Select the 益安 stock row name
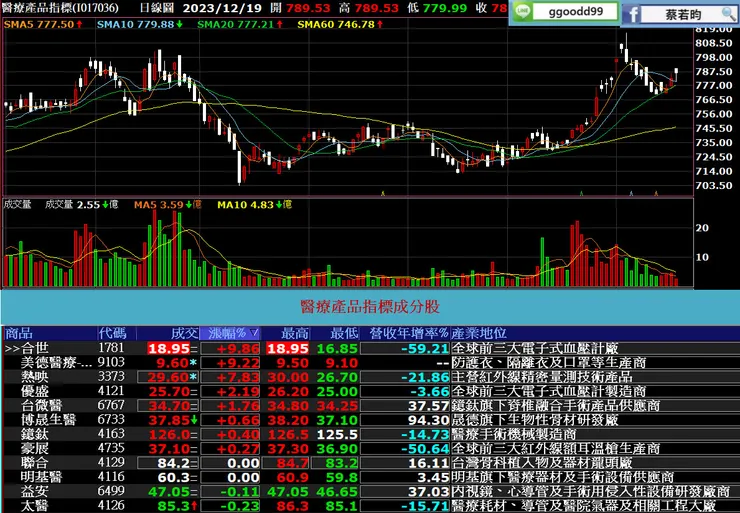Viewport: 740px width, 513px height. tap(35, 491)
